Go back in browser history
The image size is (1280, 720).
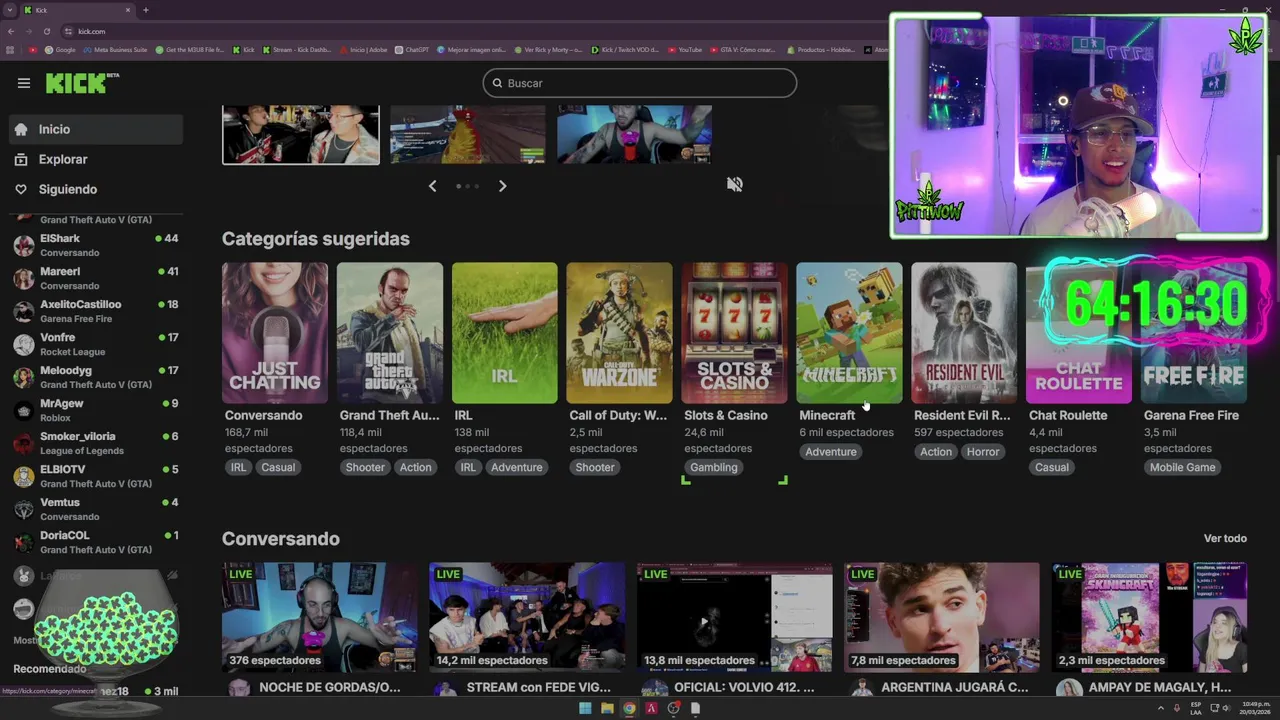(x=10, y=31)
